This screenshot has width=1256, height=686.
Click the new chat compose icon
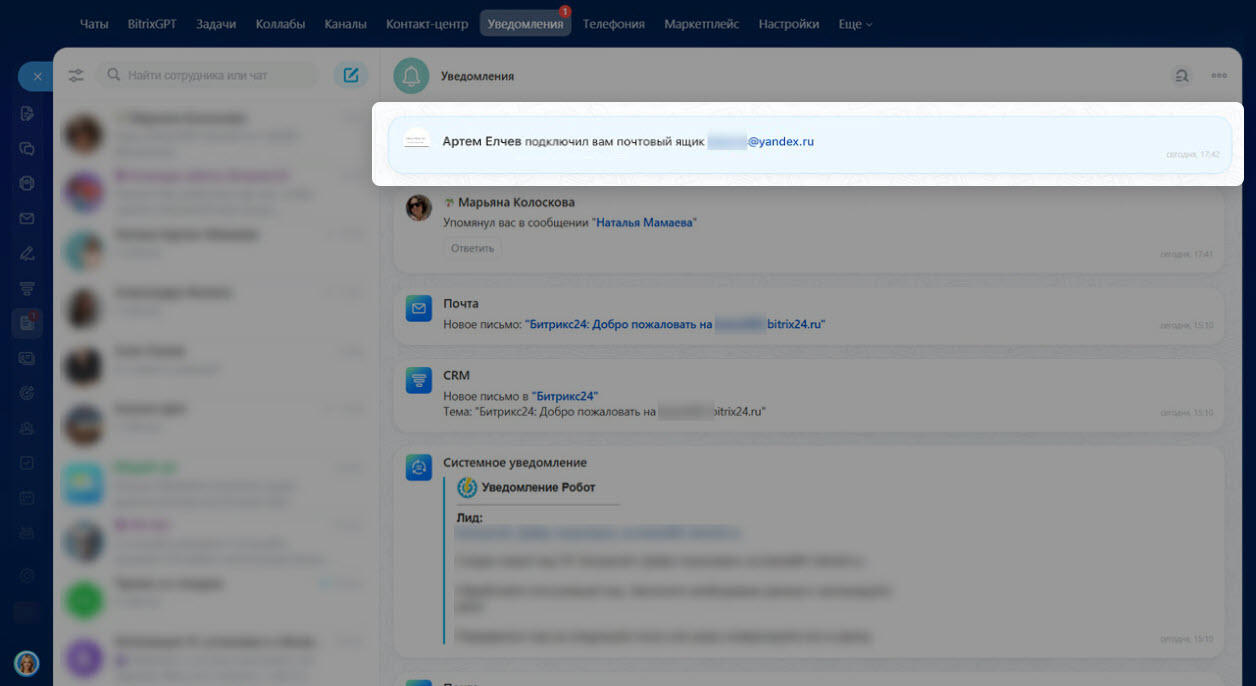click(x=351, y=75)
